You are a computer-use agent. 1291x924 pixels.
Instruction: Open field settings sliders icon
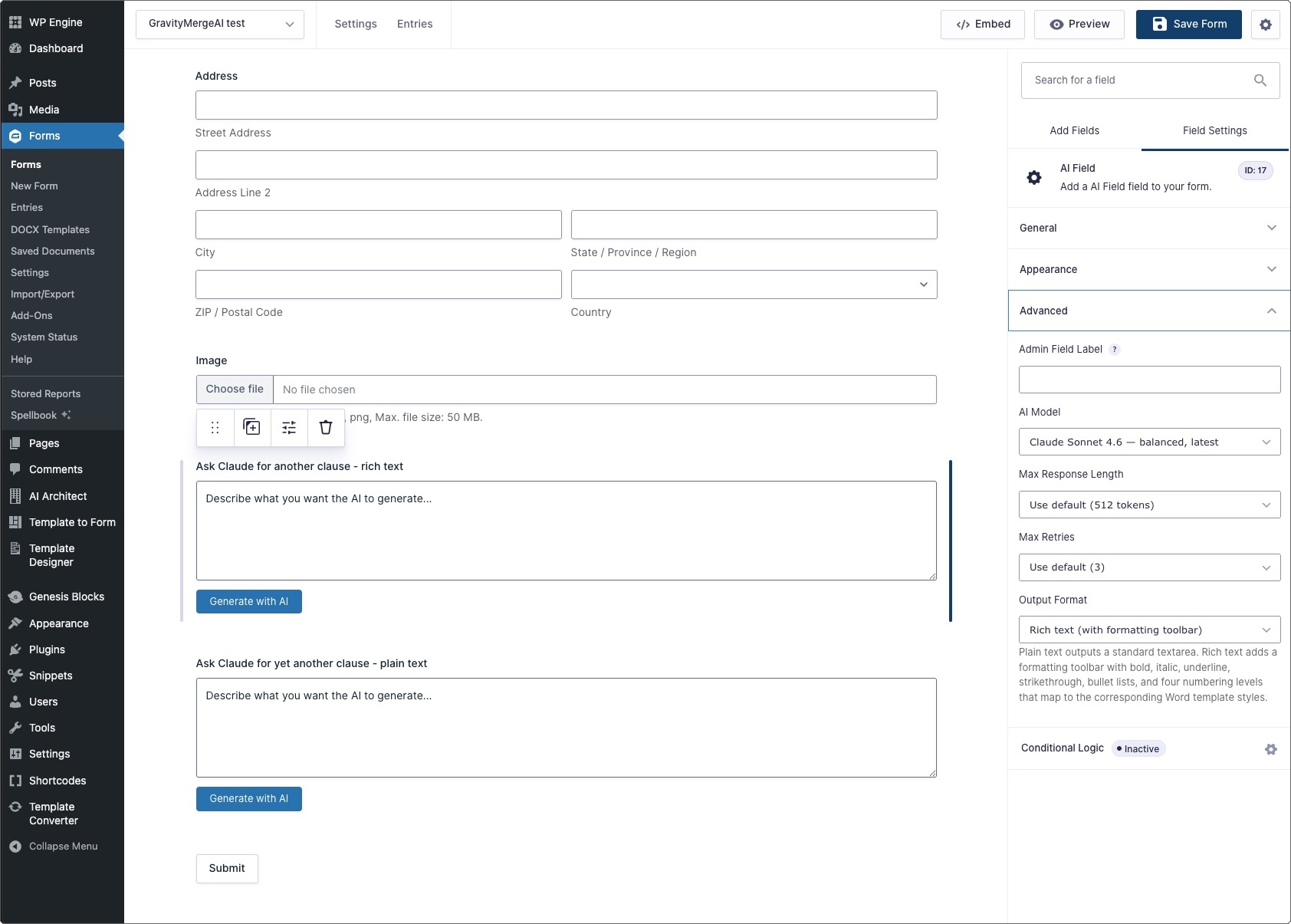tap(289, 427)
